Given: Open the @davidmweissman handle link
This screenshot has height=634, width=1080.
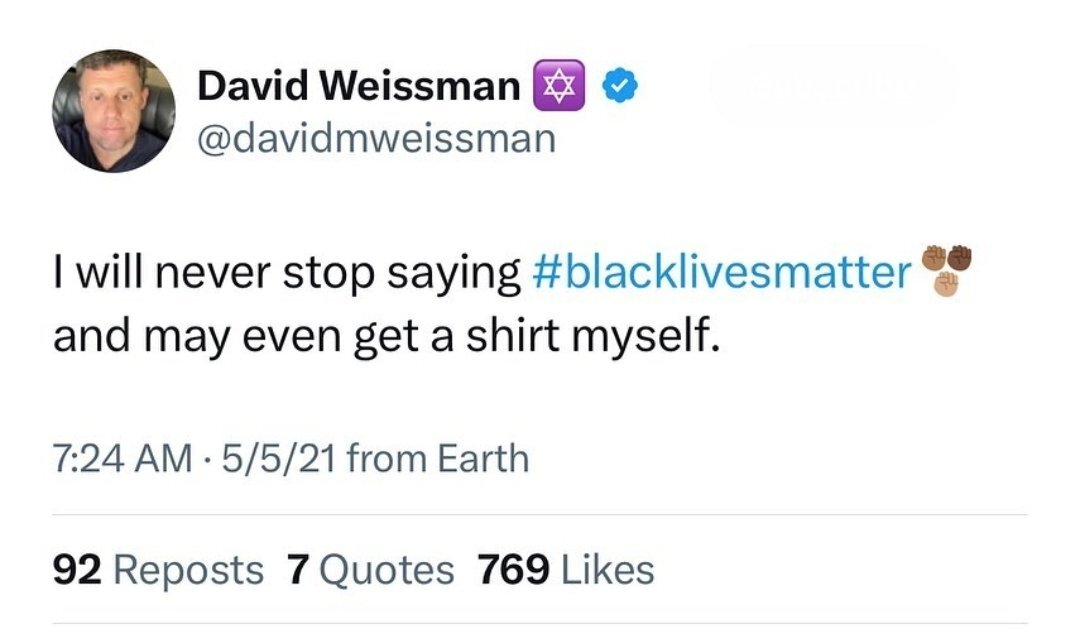Looking at the screenshot, I should (376, 138).
